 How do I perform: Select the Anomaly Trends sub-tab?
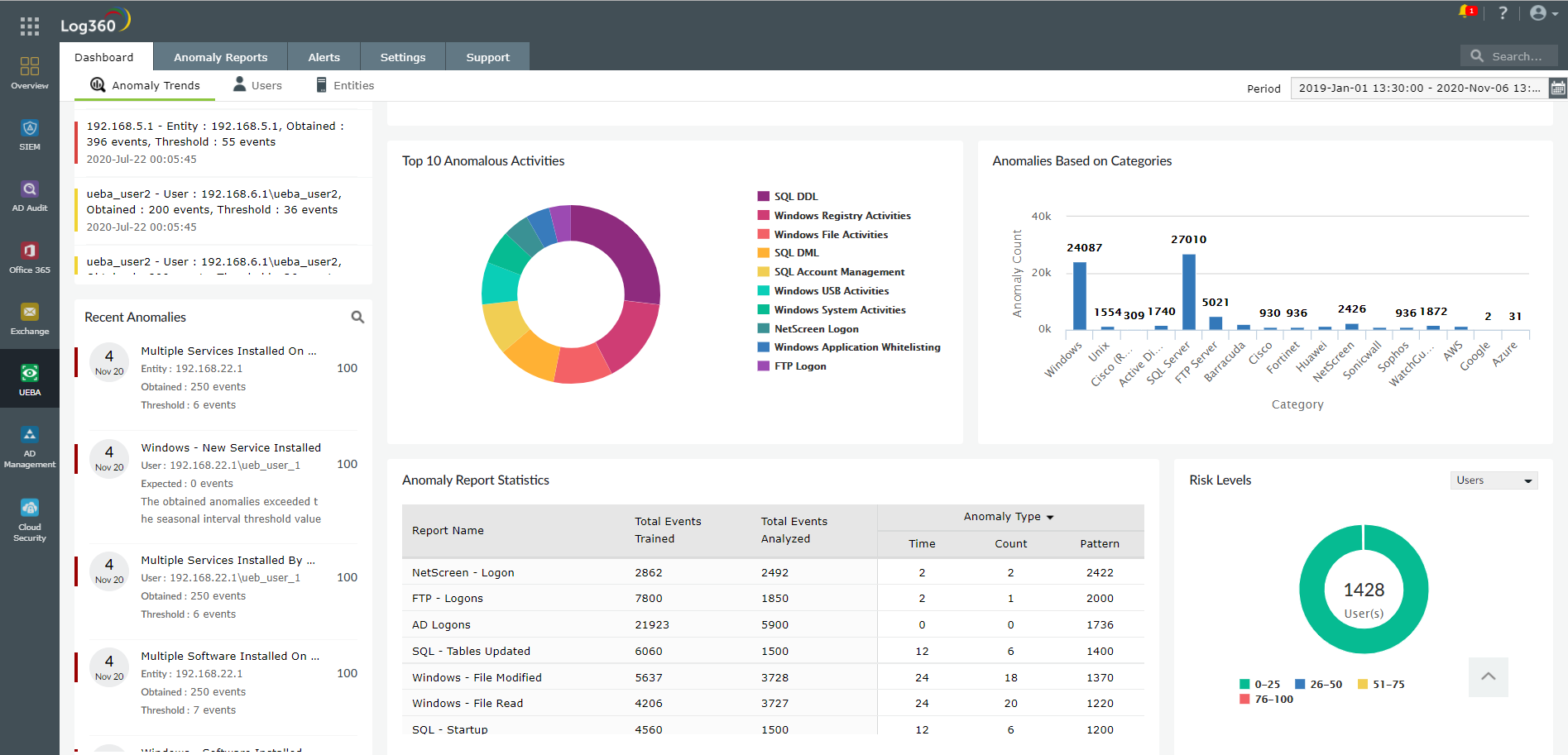(x=145, y=85)
